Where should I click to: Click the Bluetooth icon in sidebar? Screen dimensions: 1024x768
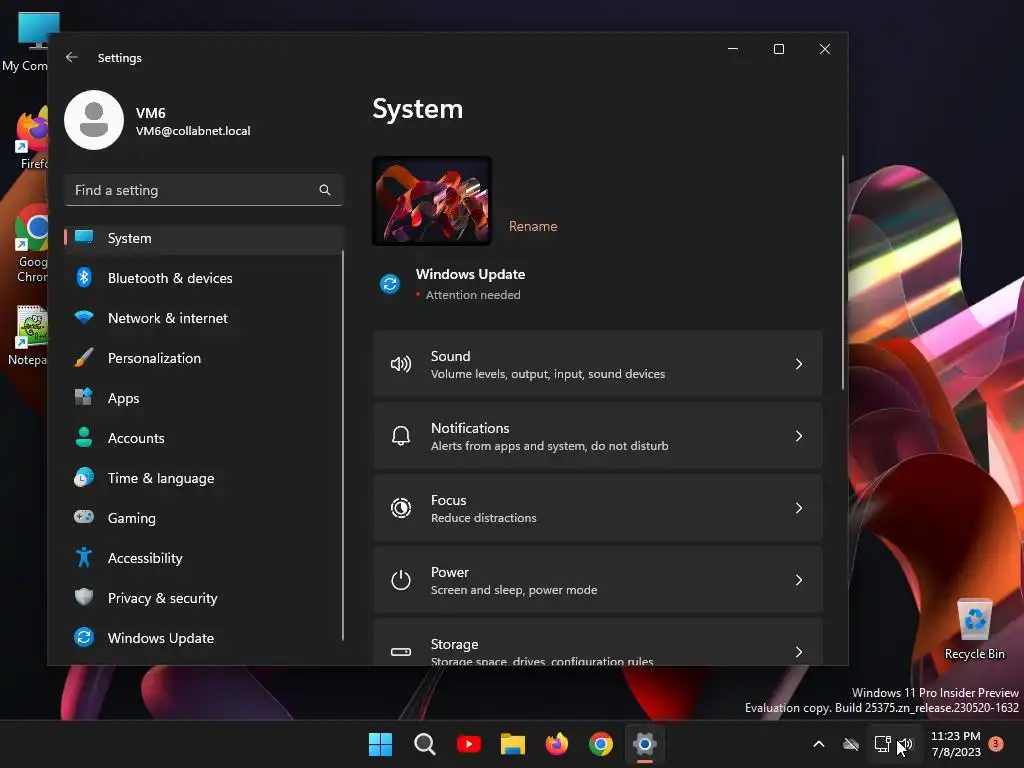(x=84, y=278)
